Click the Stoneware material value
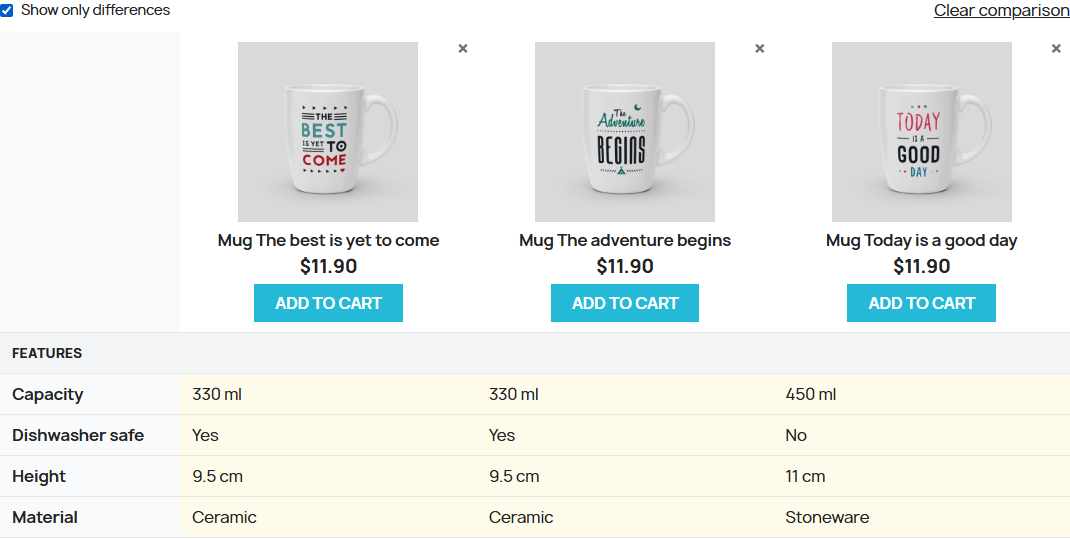The width and height of the screenshot is (1070, 539). click(827, 517)
